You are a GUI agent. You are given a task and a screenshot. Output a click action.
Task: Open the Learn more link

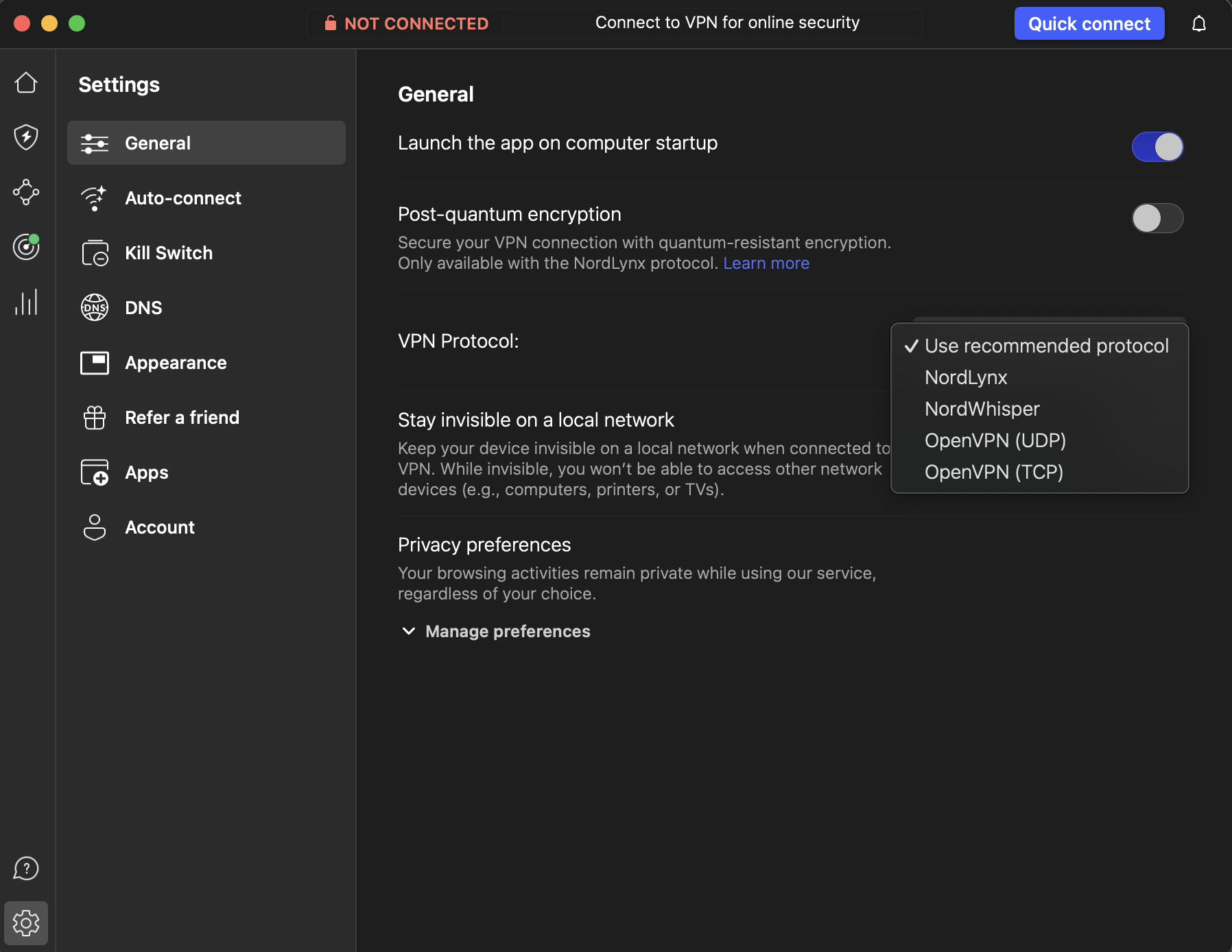[766, 263]
